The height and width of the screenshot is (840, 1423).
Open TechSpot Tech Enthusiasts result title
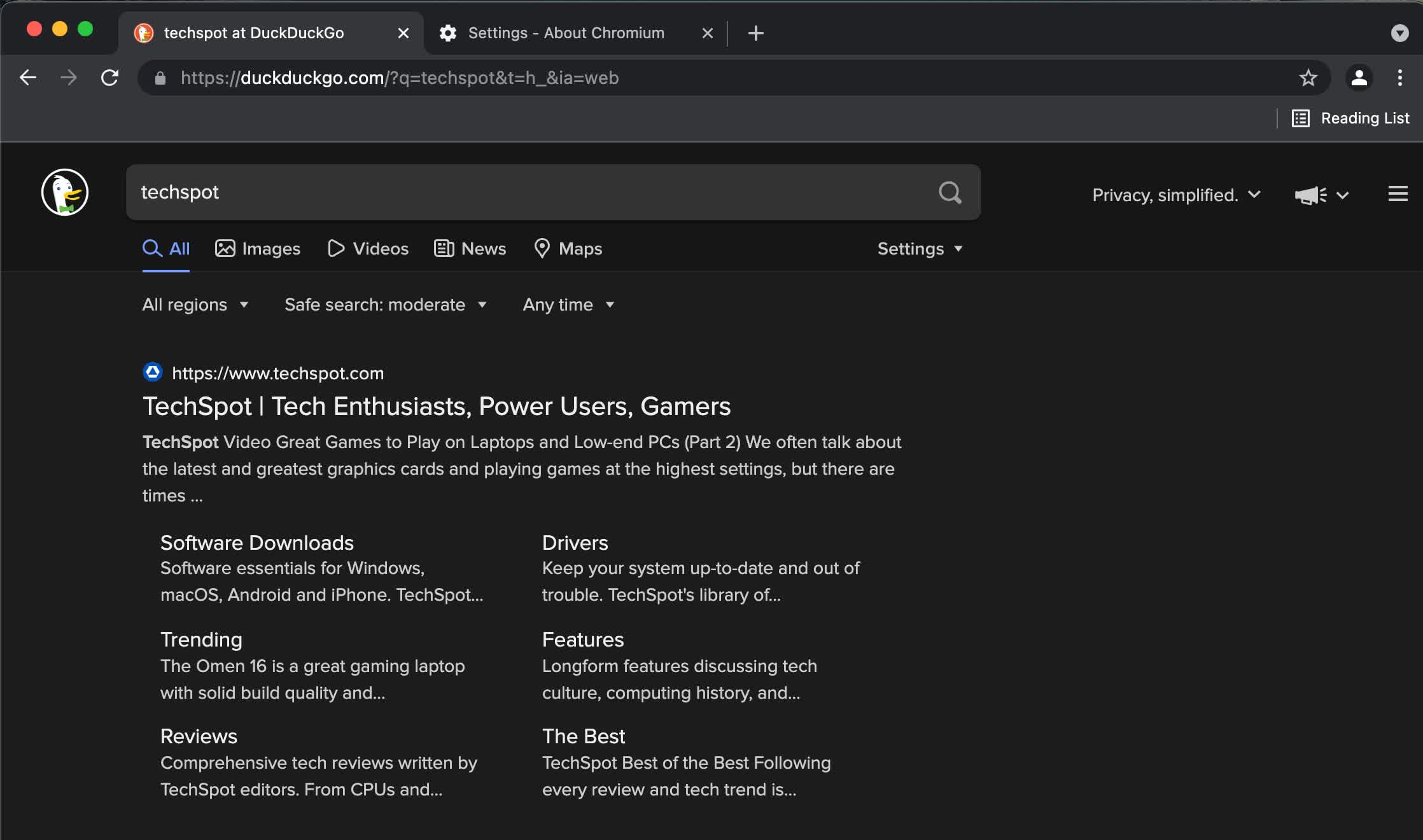[437, 406]
